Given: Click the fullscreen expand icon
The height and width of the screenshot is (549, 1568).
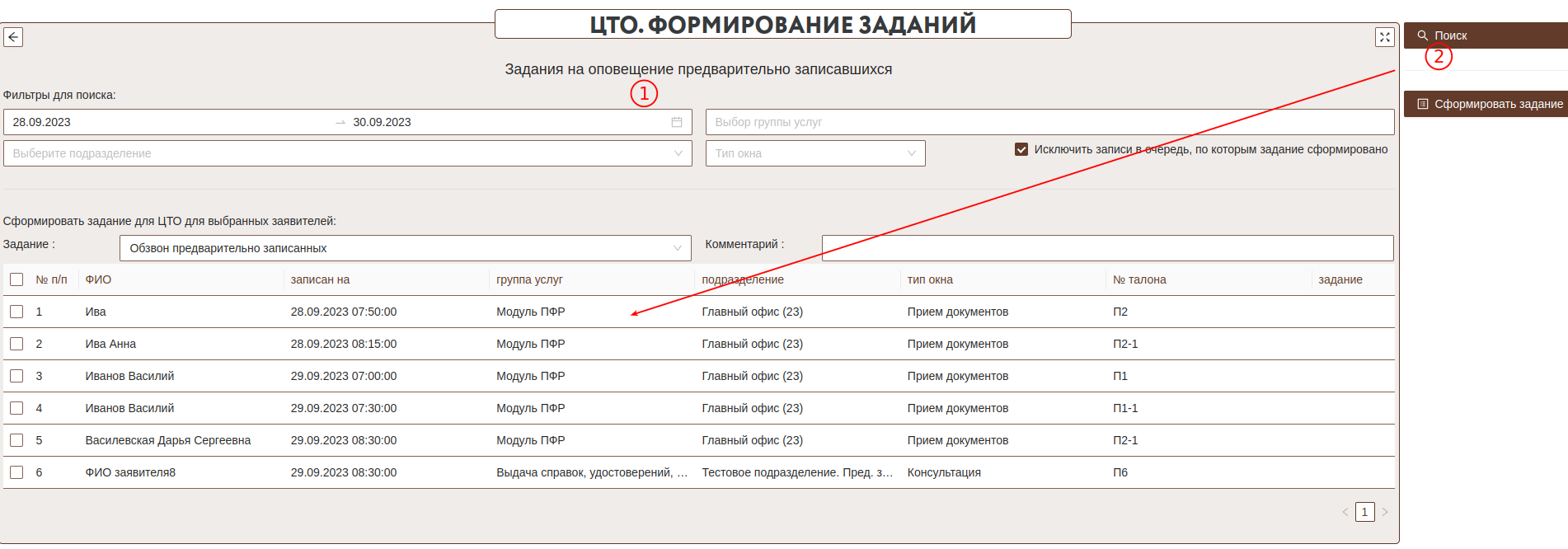Looking at the screenshot, I should (1384, 37).
